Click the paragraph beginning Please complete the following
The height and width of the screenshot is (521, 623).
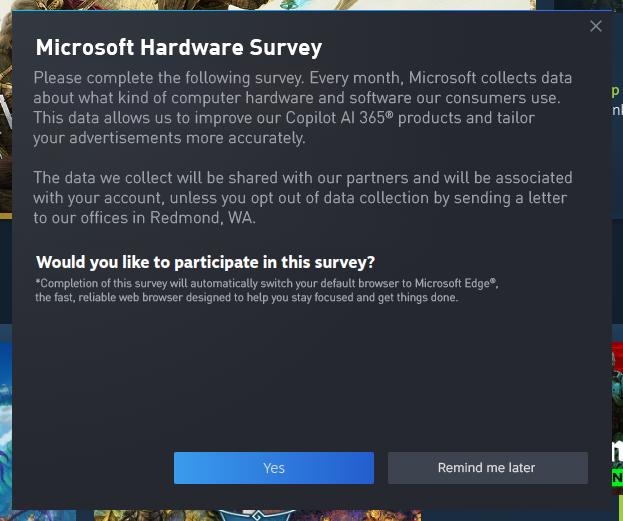(303, 108)
